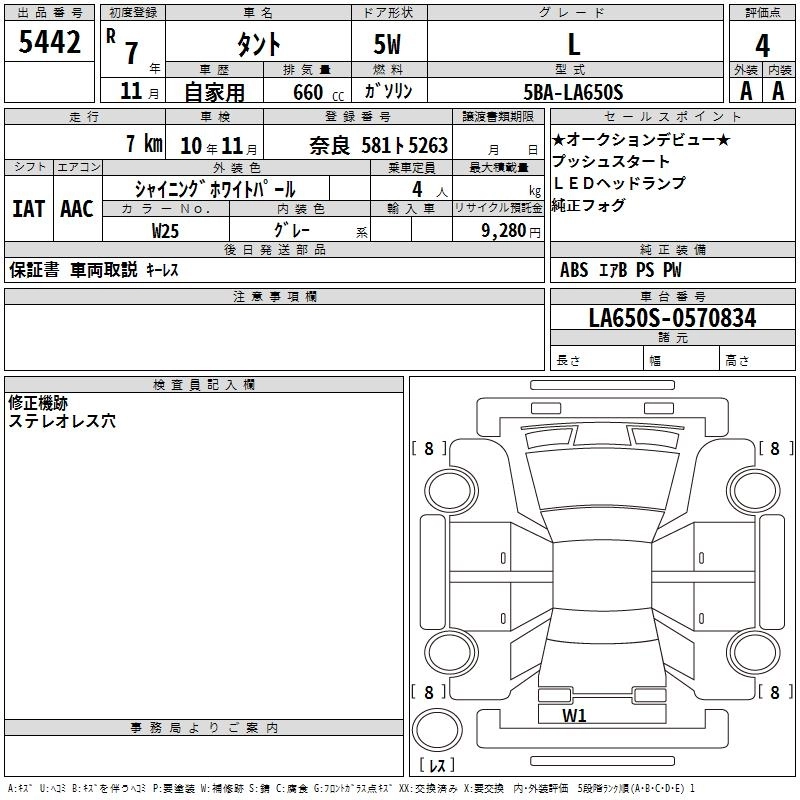Click the lot number 5442
Viewport: 800px width, 800px height.
(50, 43)
